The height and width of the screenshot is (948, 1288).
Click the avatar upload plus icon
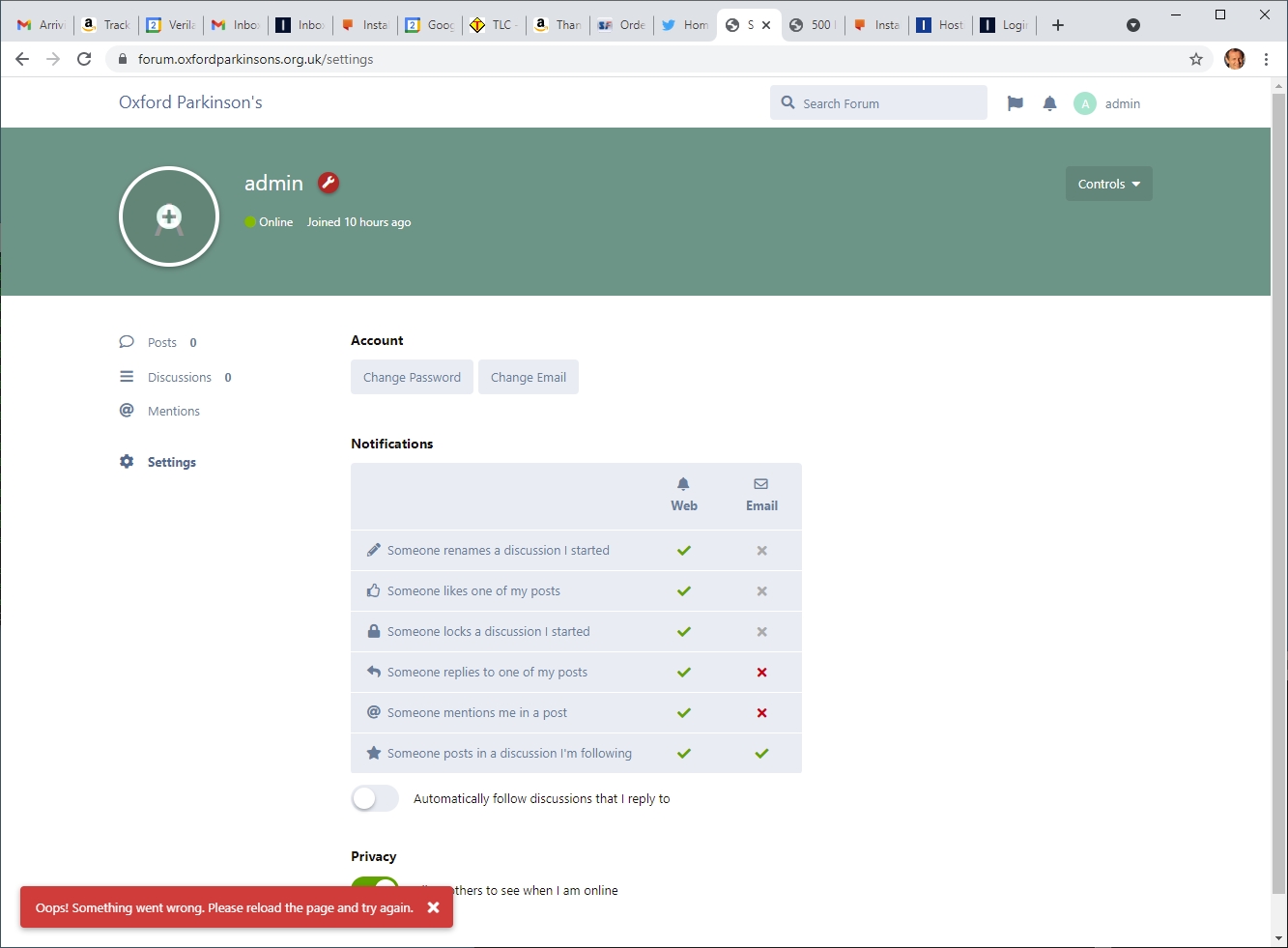(x=169, y=216)
